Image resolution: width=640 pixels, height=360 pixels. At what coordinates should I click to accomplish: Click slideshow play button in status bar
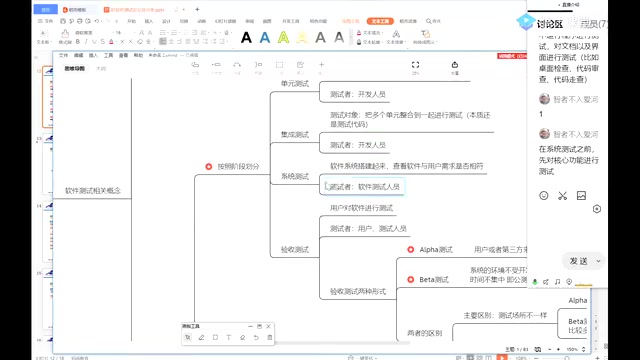502,358
